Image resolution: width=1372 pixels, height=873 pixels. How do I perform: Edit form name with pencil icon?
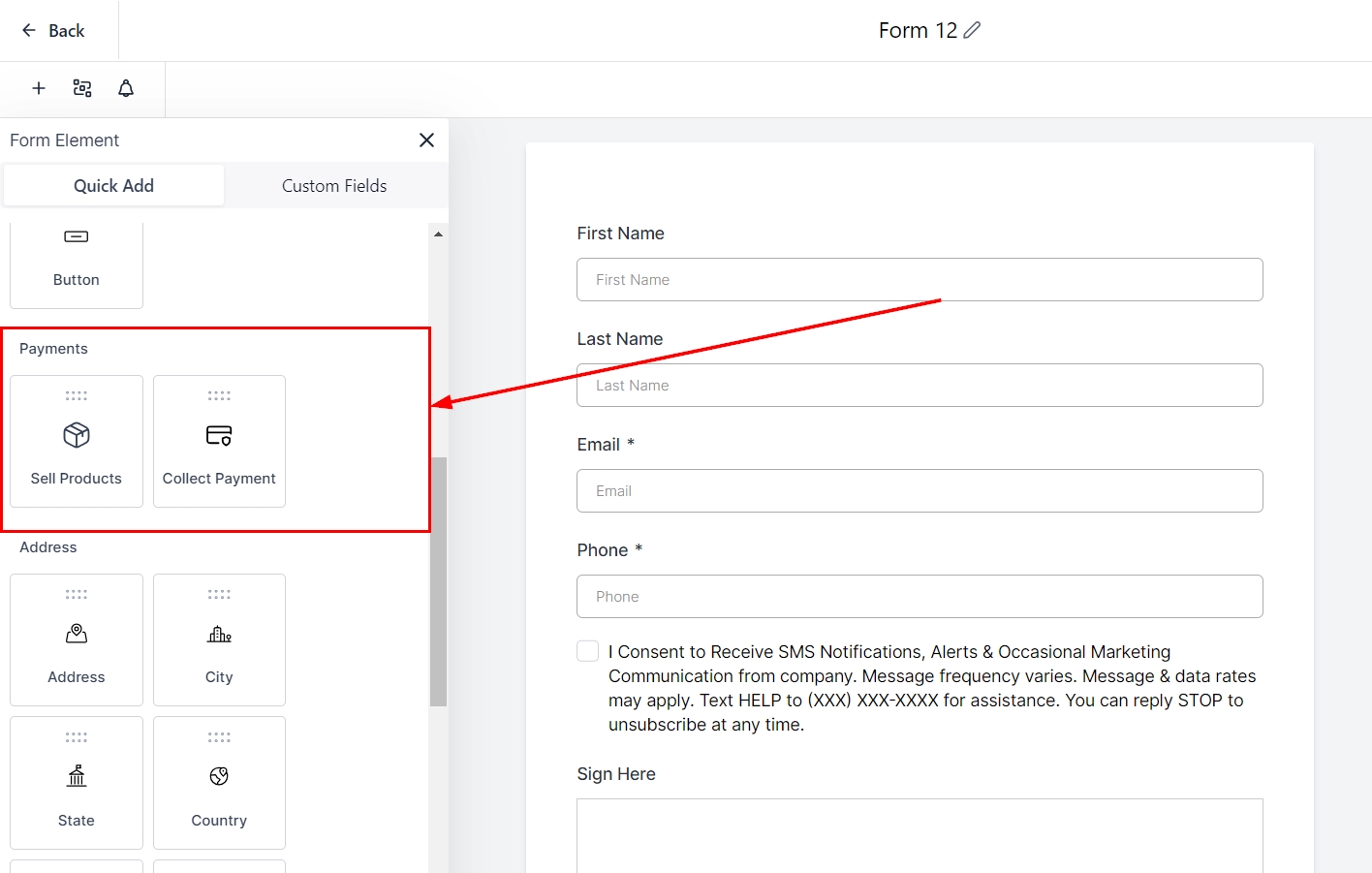point(972,30)
